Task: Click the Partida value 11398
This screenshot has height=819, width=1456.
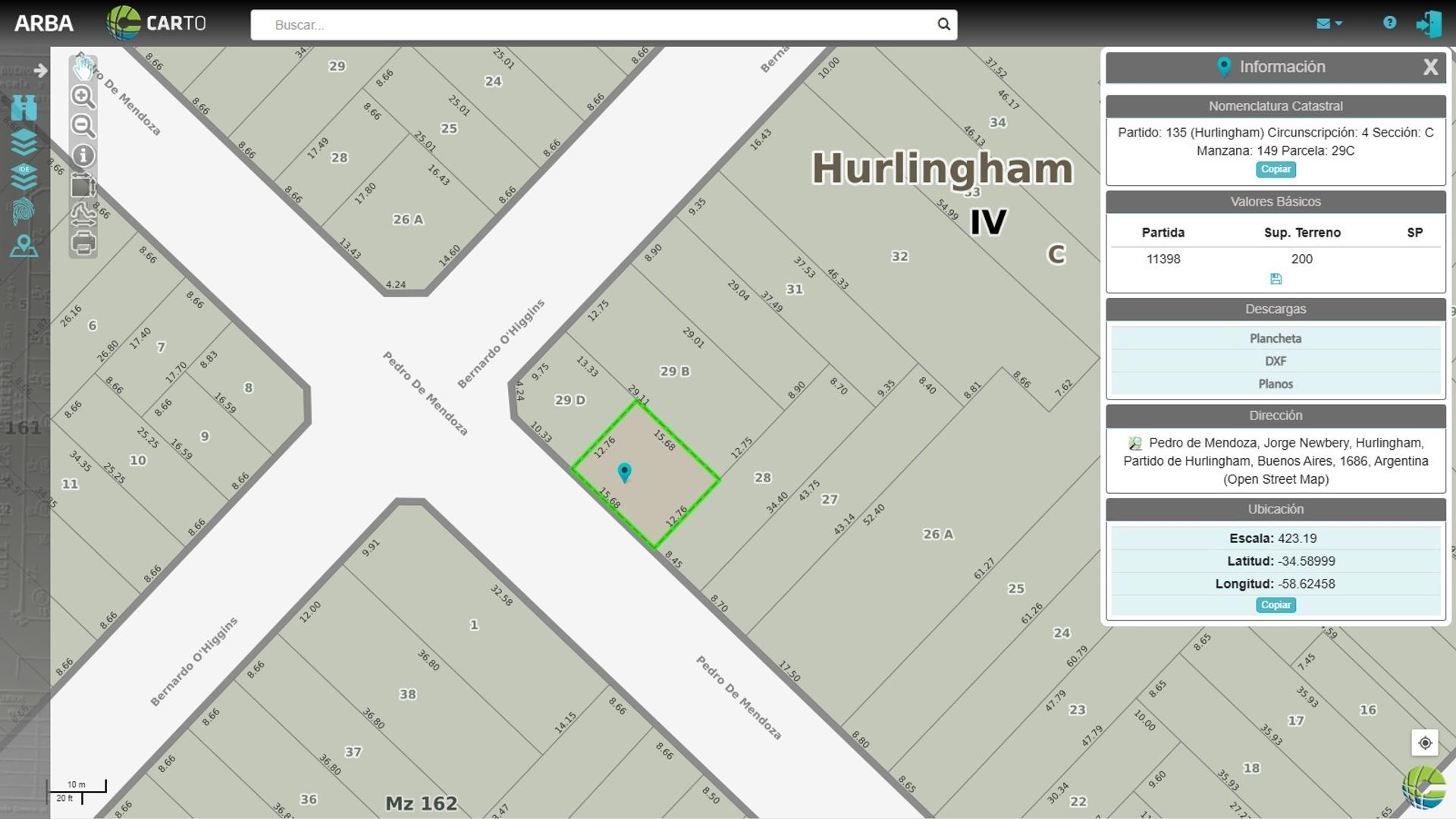Action: [x=1163, y=259]
